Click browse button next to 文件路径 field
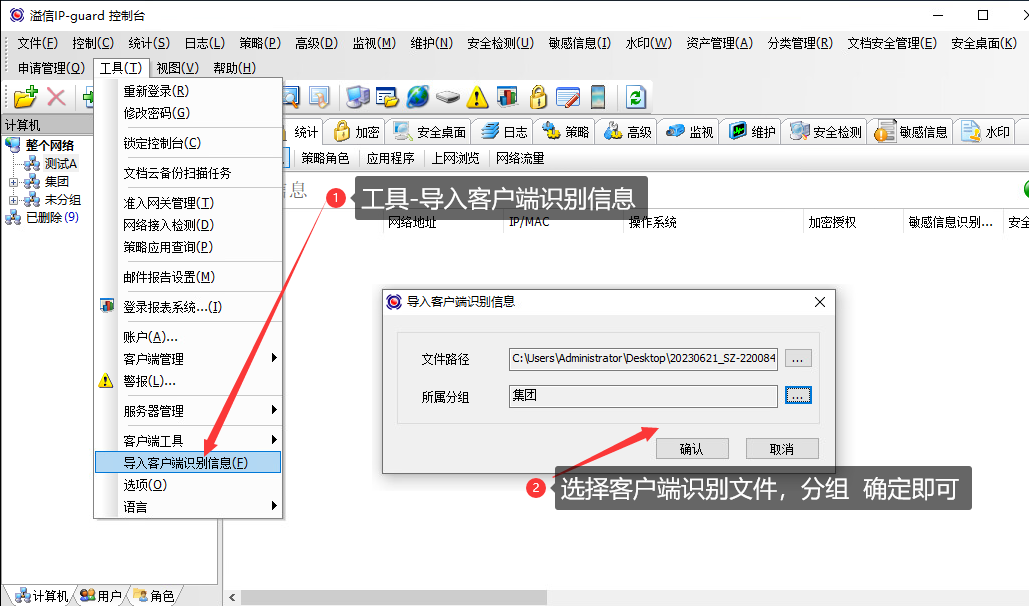 click(798, 358)
